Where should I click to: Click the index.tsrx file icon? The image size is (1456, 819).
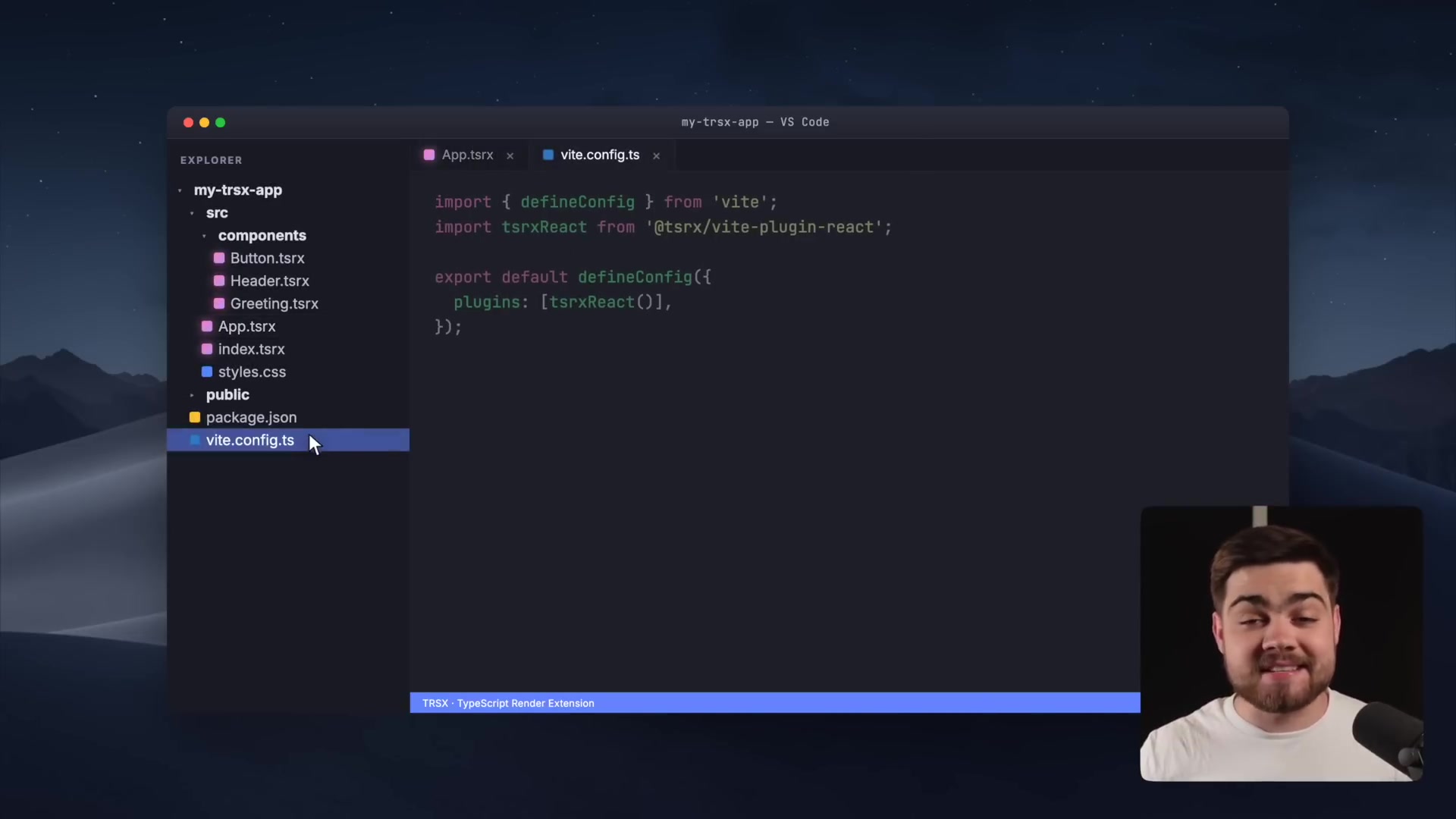pyautogui.click(x=207, y=349)
